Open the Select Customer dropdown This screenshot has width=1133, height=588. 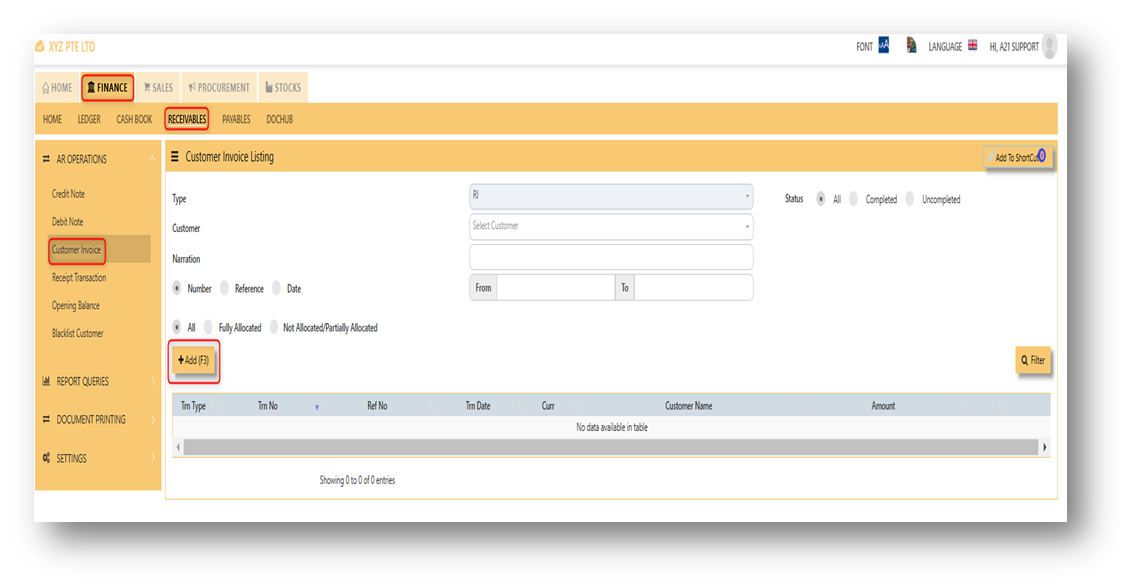[x=611, y=226]
